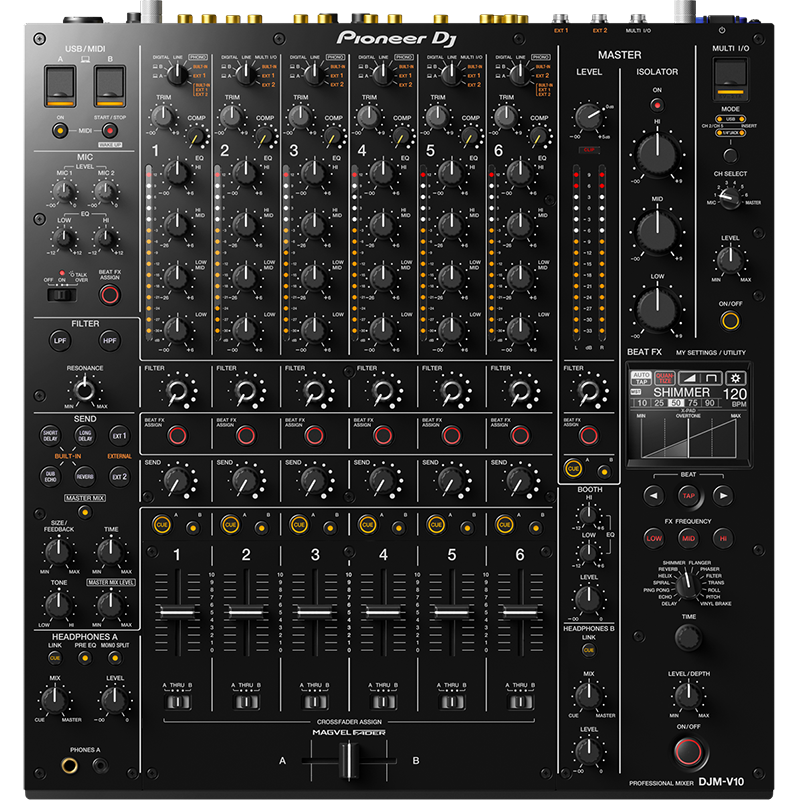Tap the gear settings icon on the display

735,378
